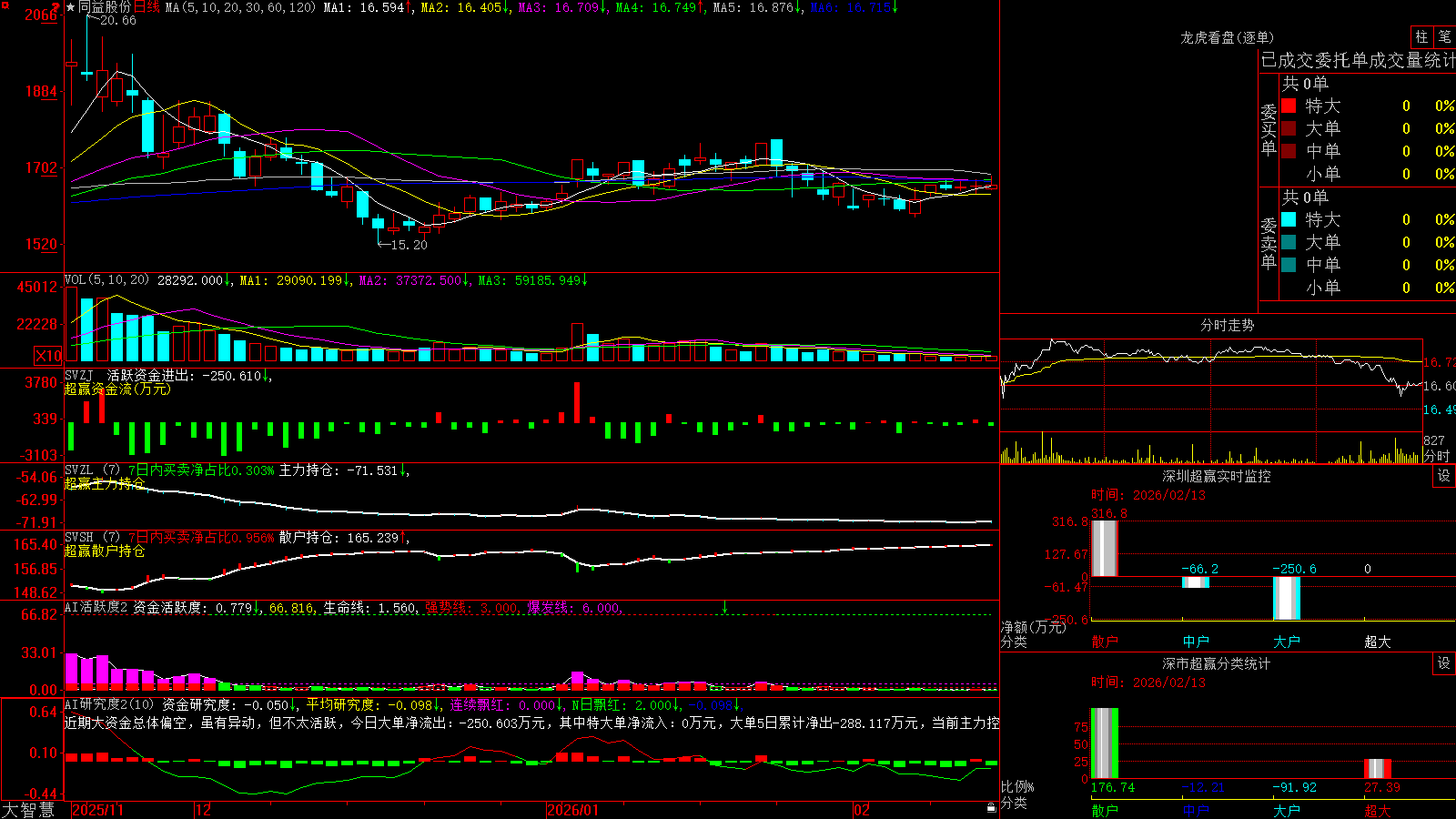The width and height of the screenshot is (1456, 819).
Task: Click the 12 month marker on time axis
Action: click(x=203, y=810)
